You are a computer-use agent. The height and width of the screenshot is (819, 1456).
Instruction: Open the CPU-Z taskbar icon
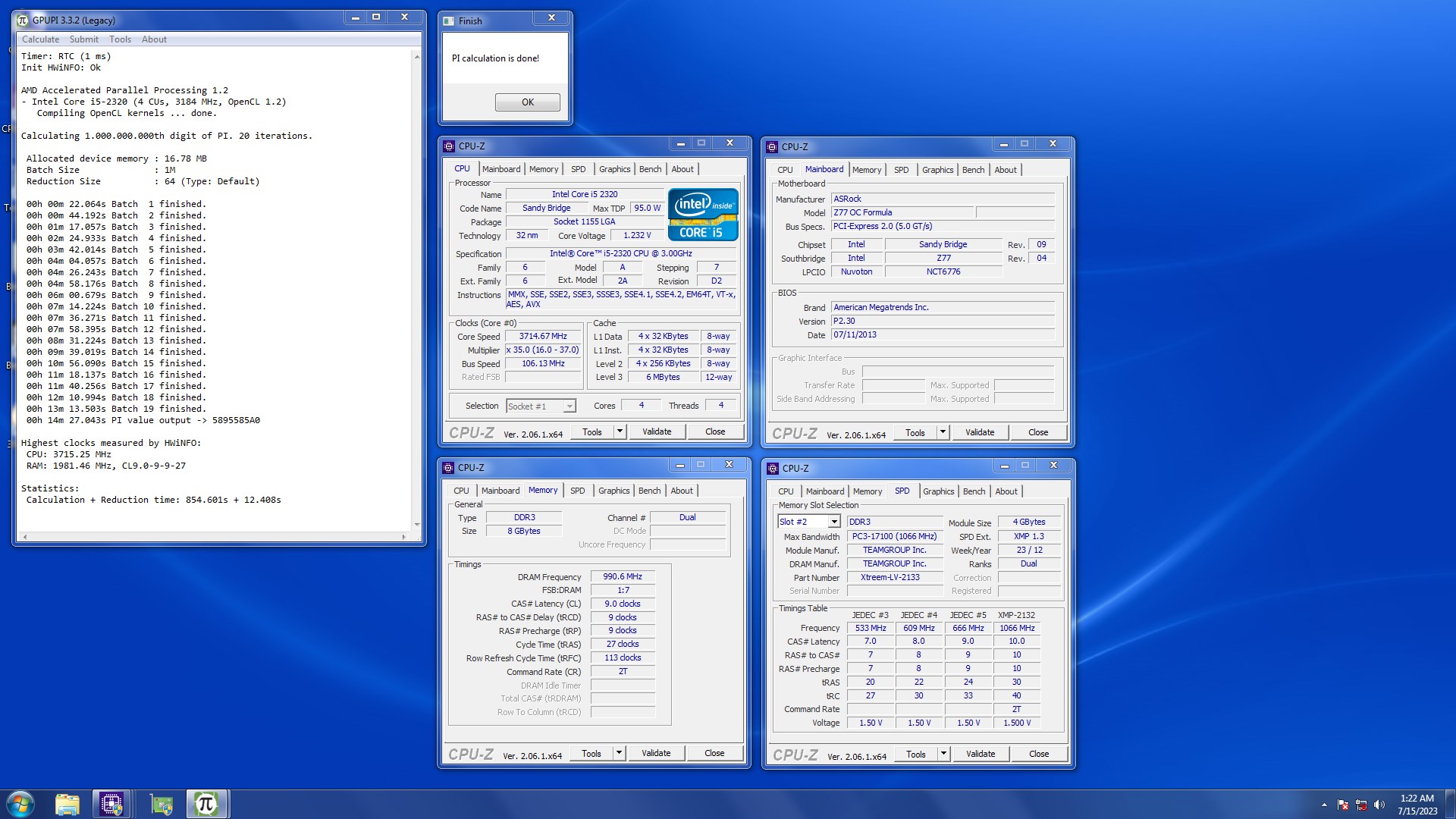click(x=111, y=804)
